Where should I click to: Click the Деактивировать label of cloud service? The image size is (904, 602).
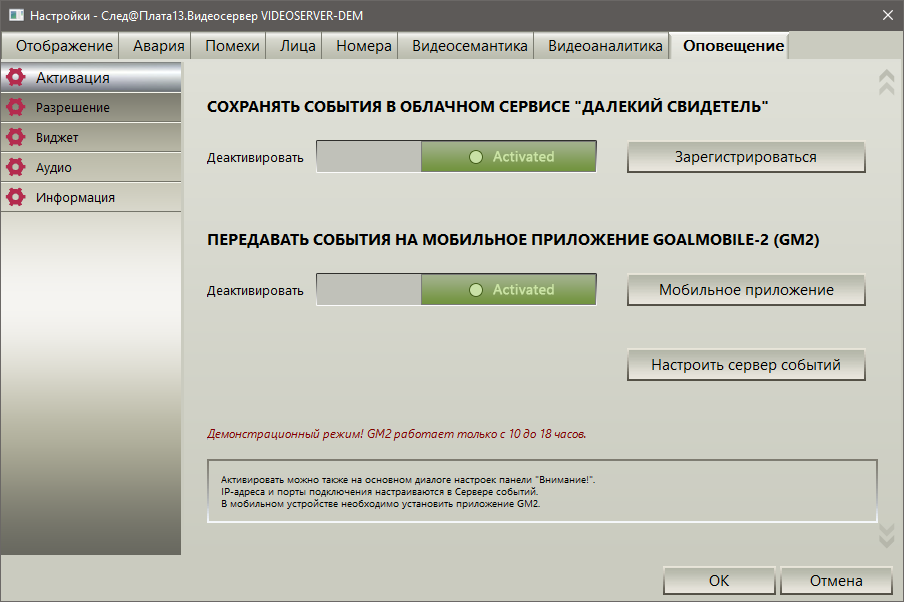pos(255,157)
